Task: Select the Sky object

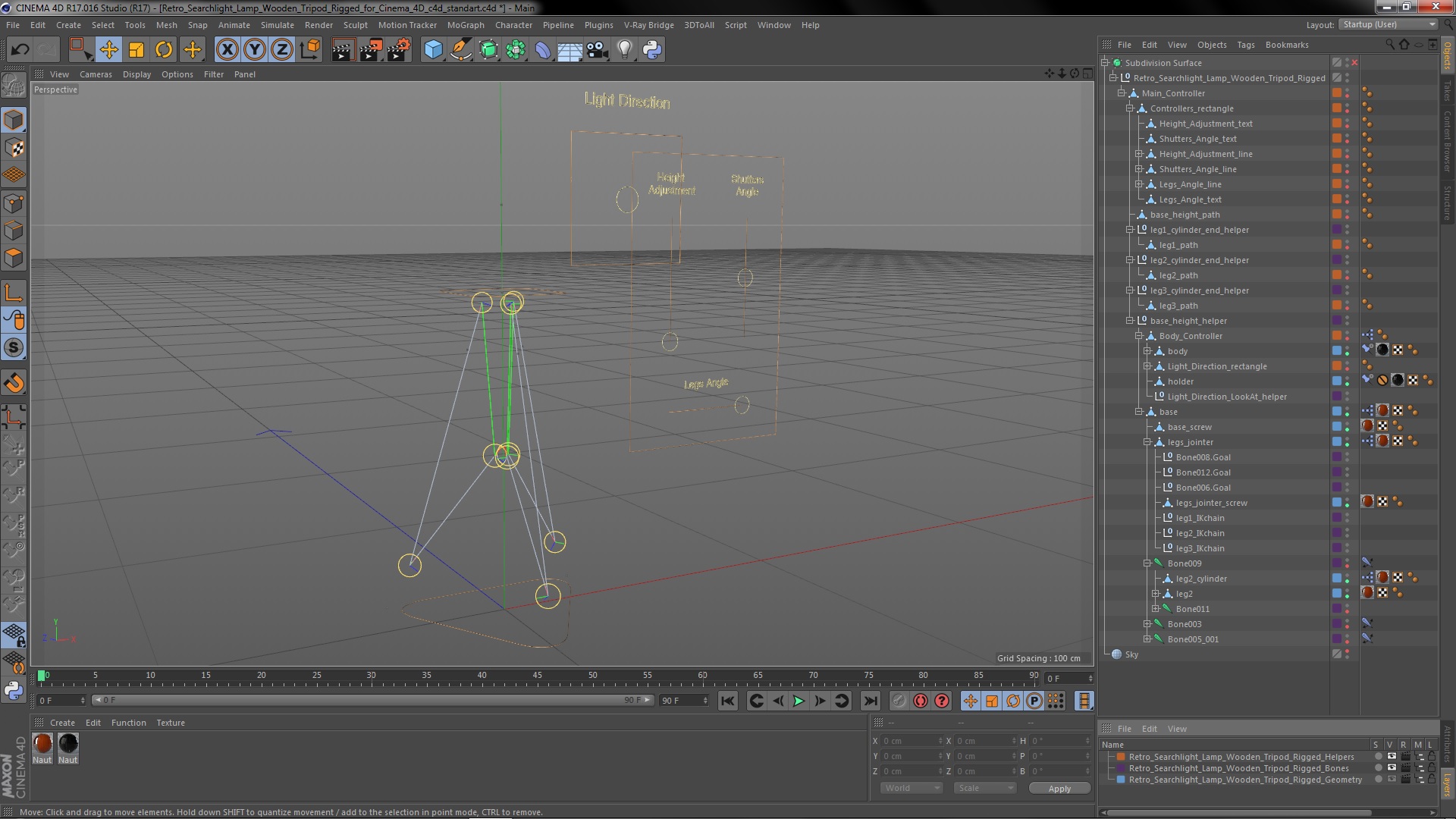Action: (x=1131, y=654)
